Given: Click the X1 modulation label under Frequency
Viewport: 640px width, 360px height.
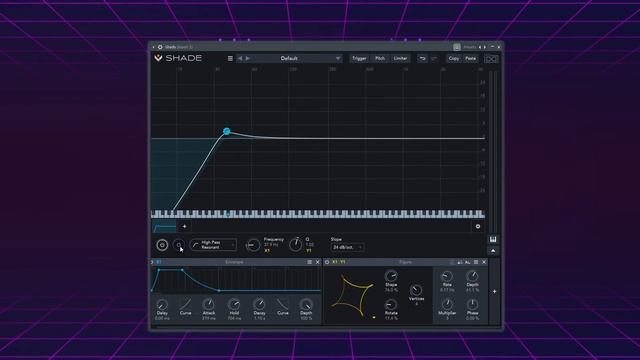Looking at the screenshot, I should [x=267, y=251].
